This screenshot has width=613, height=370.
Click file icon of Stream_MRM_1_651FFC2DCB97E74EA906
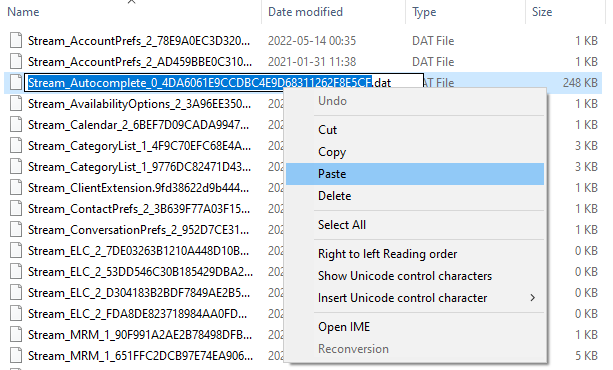(16, 356)
